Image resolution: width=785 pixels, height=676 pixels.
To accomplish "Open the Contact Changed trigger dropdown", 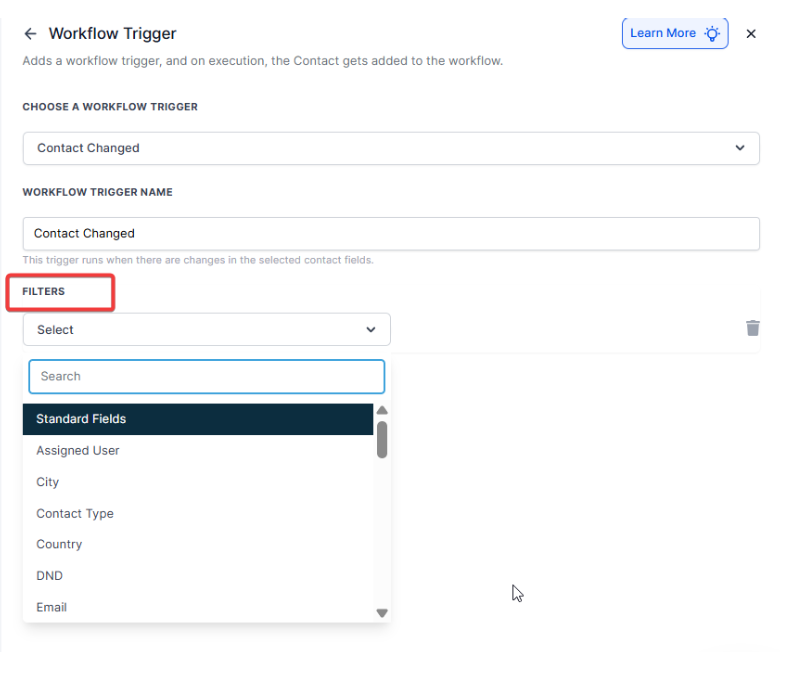I will (x=390, y=148).
